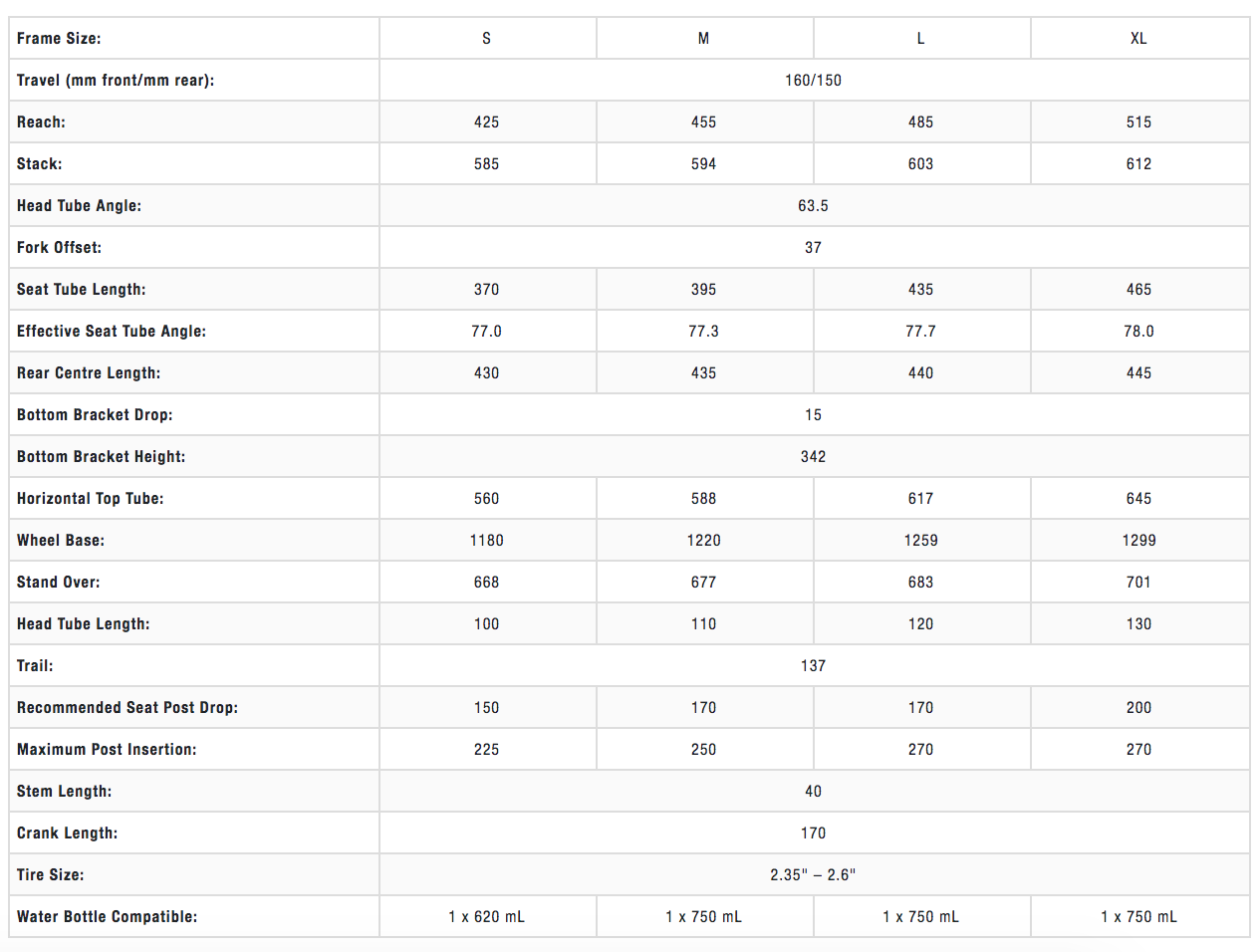Click the Tire Size value 2.35" – 2.6"
Screen dimensions: 1259x952
[813, 875]
